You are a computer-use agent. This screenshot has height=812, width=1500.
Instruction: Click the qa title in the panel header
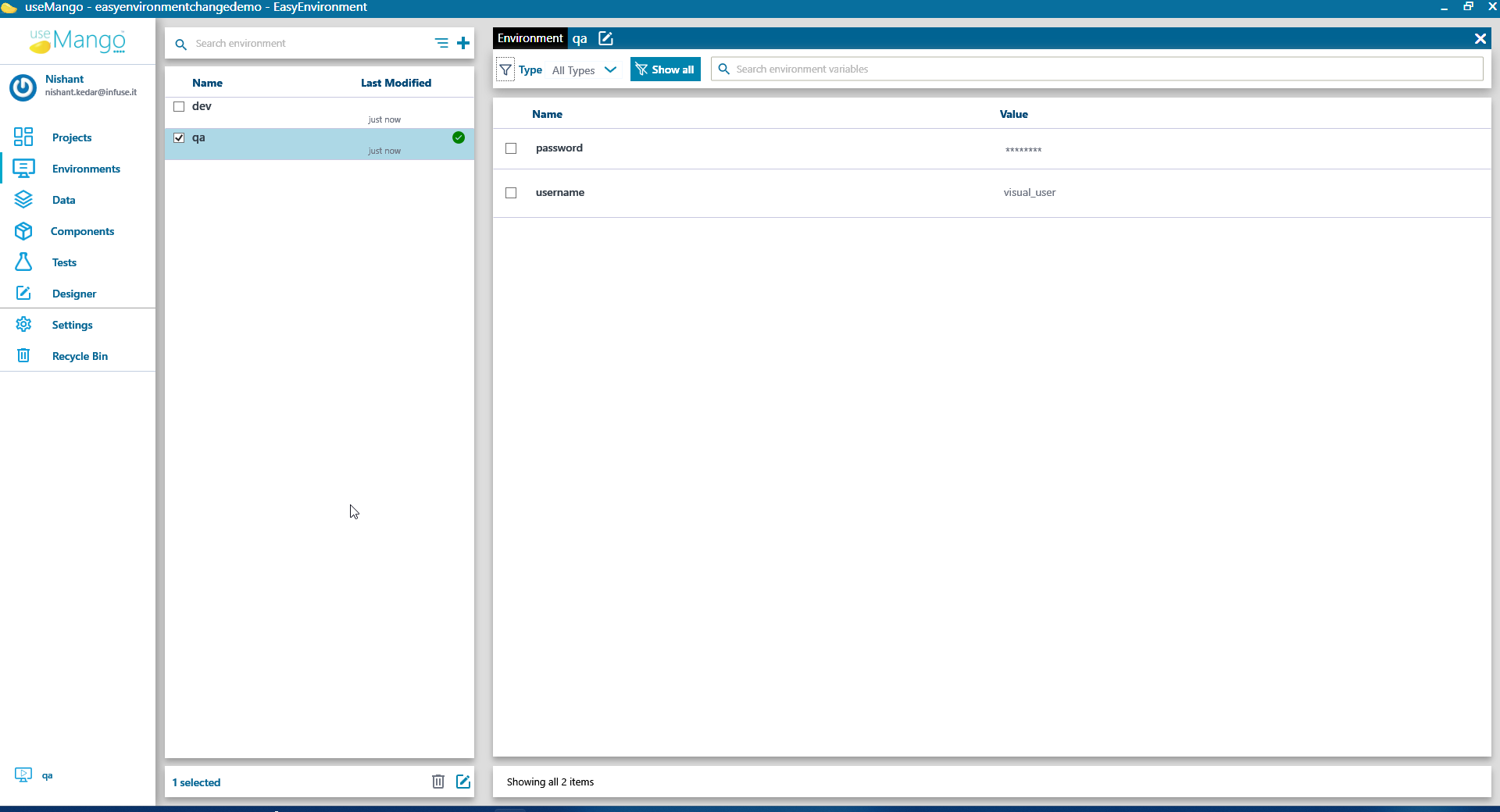[x=580, y=39]
